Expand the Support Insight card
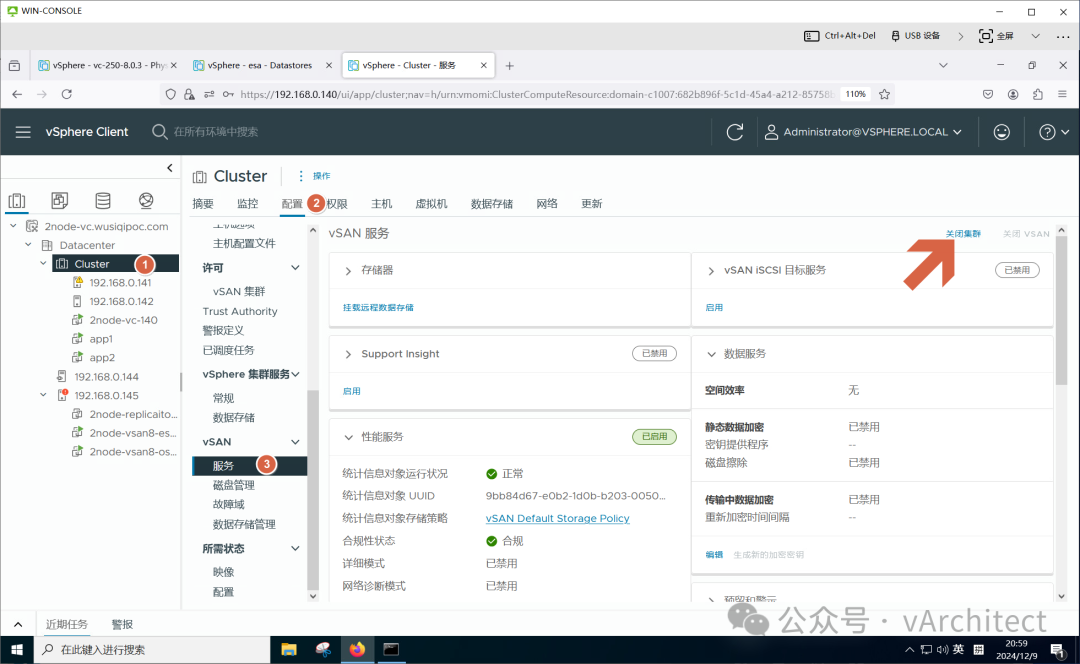 348,354
